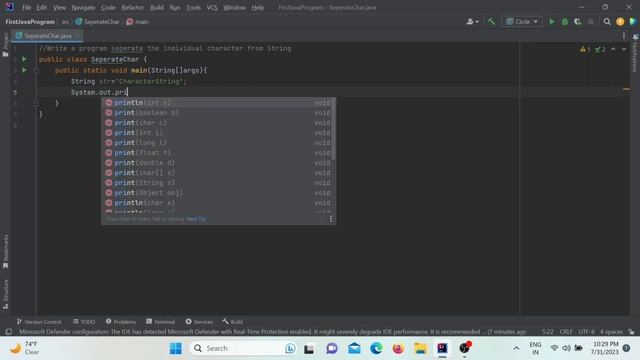Click run gutter icon beside class SeperateChar
Viewport: 640px width, 360px height.
click(x=24, y=59)
